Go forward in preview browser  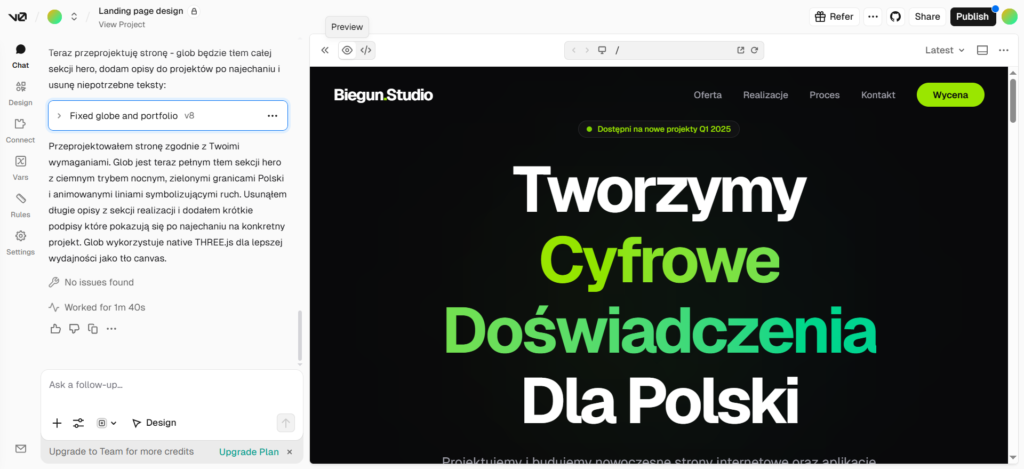tap(587, 50)
